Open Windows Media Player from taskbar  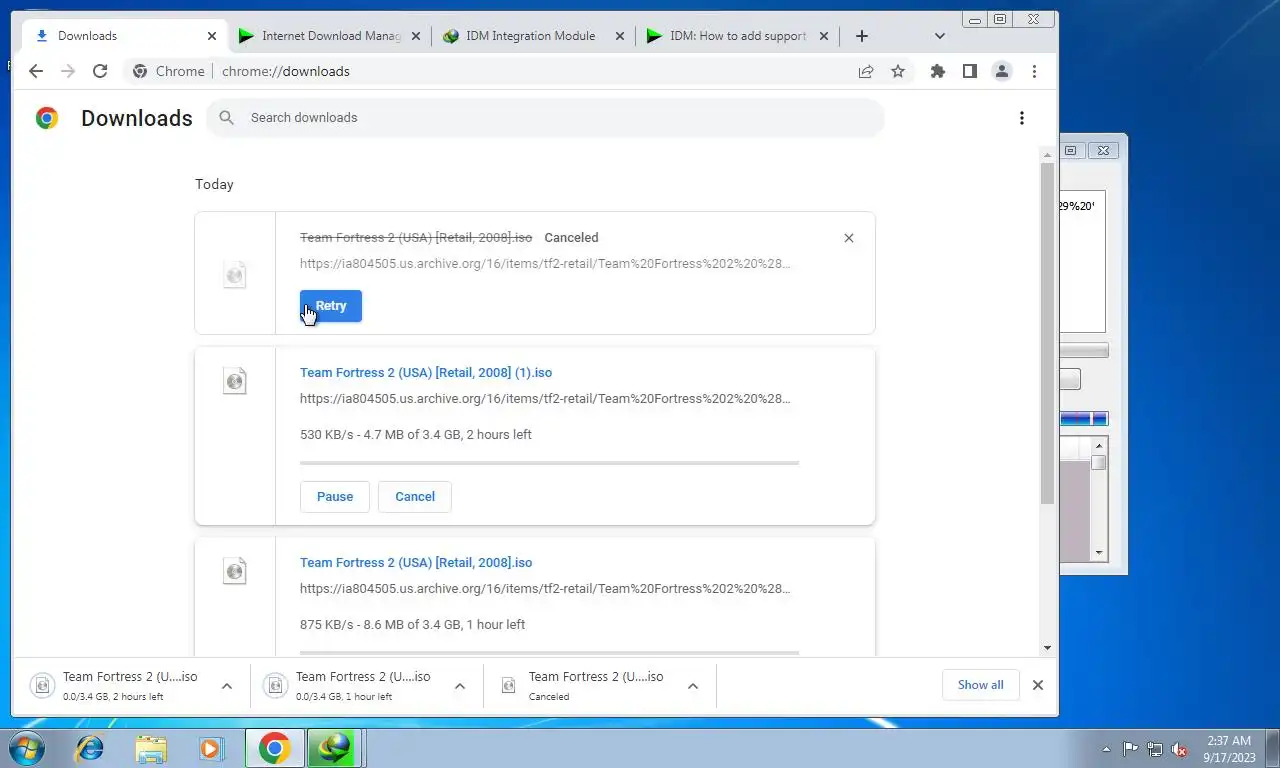click(211, 748)
